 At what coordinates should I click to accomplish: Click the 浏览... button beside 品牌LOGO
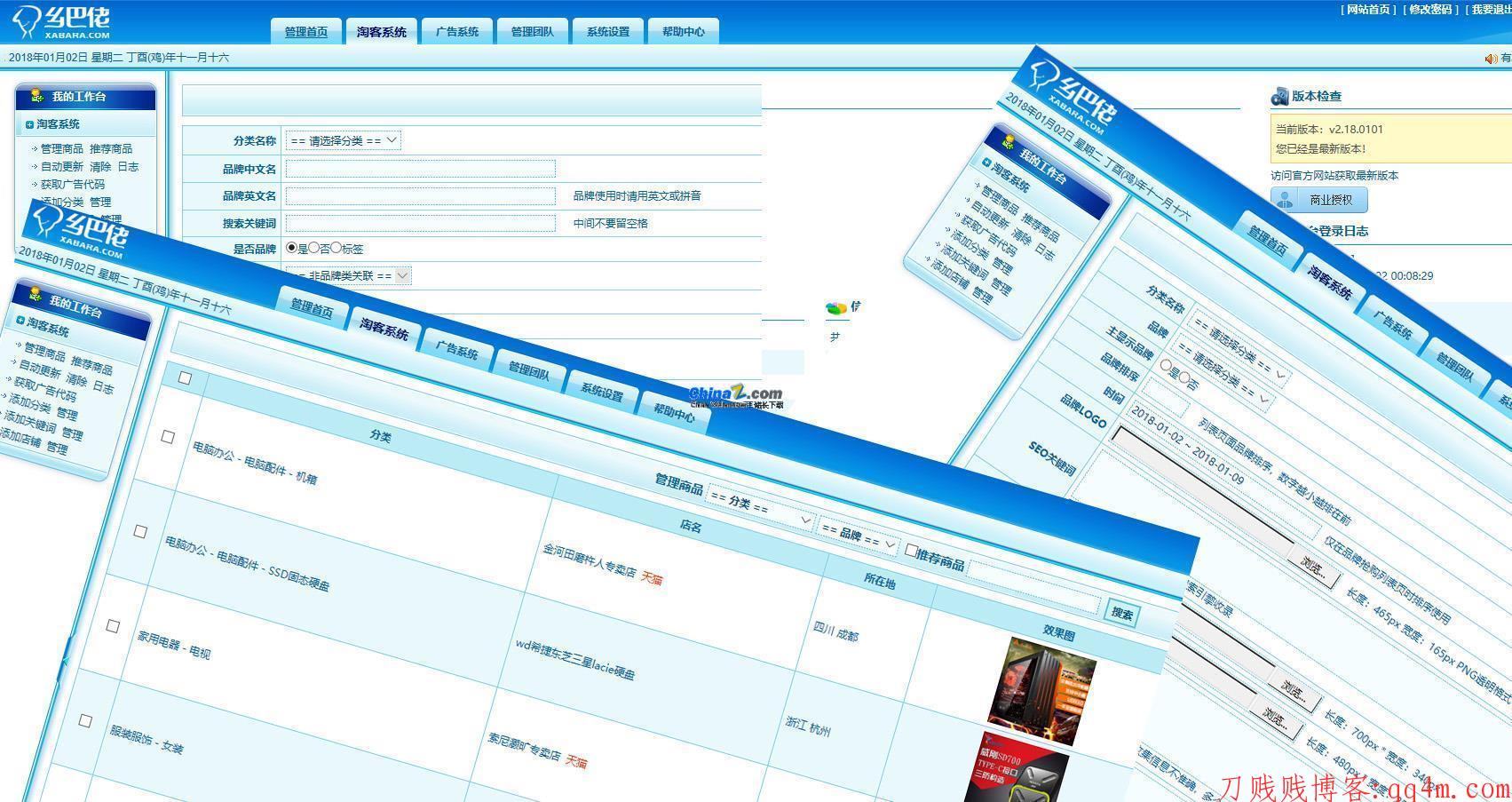1315,567
